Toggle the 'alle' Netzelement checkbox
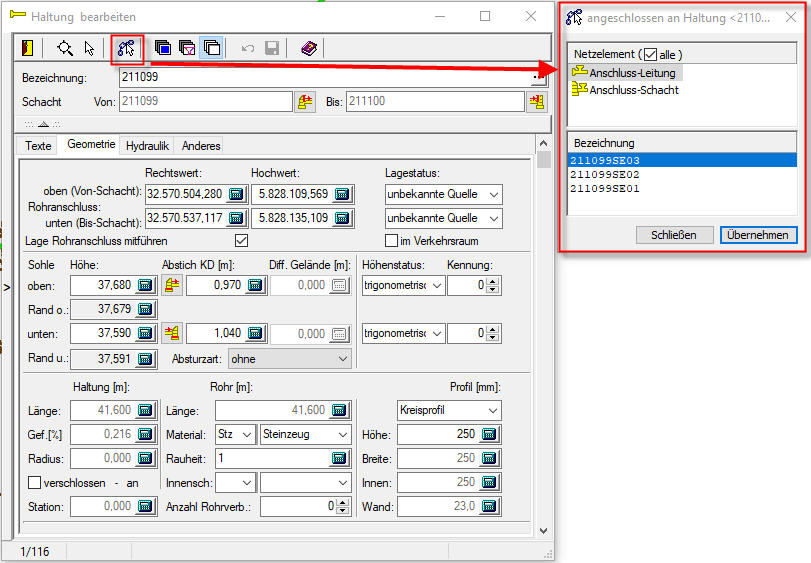The image size is (811, 563). tap(650, 54)
